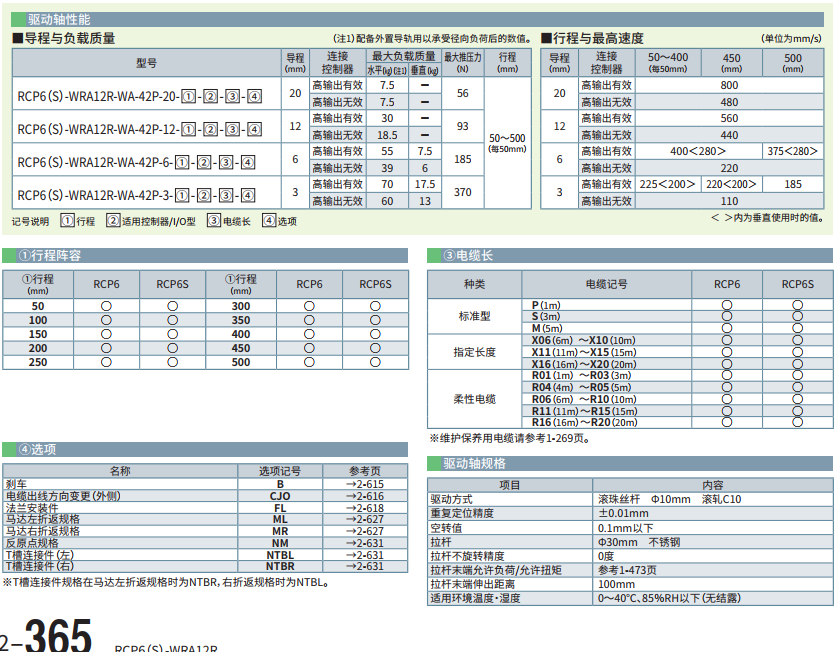Select speed cell 225<200>
Image resolution: width=837 pixels, height=652 pixels.
(x=667, y=184)
